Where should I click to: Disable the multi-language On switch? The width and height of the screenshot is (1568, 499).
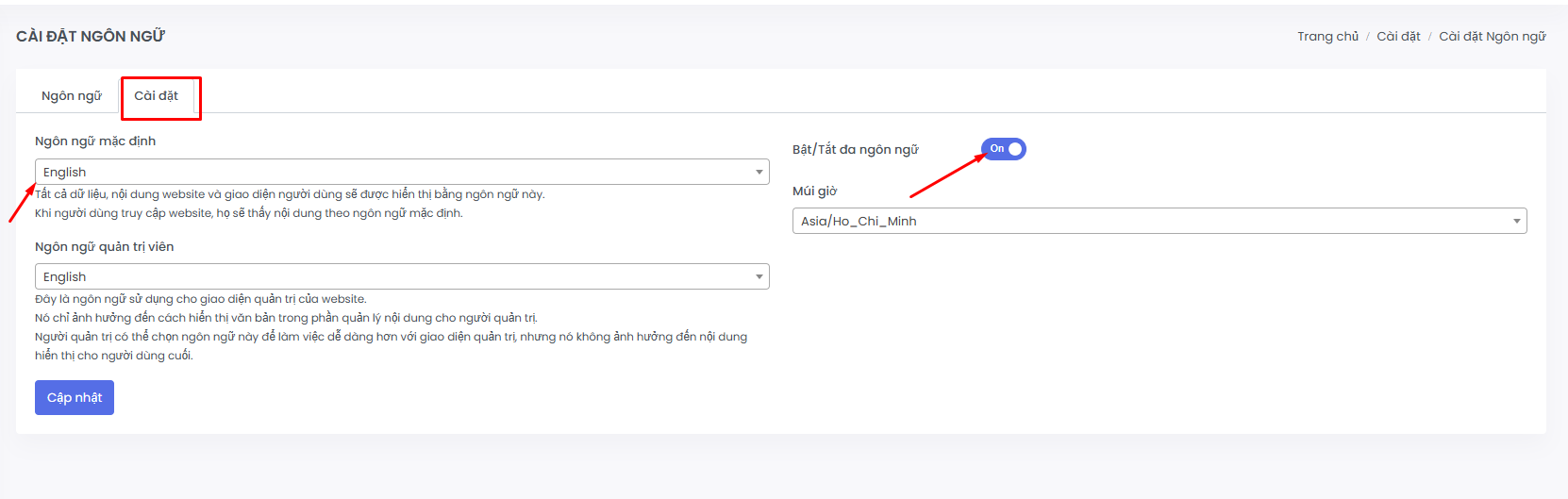(x=1003, y=149)
